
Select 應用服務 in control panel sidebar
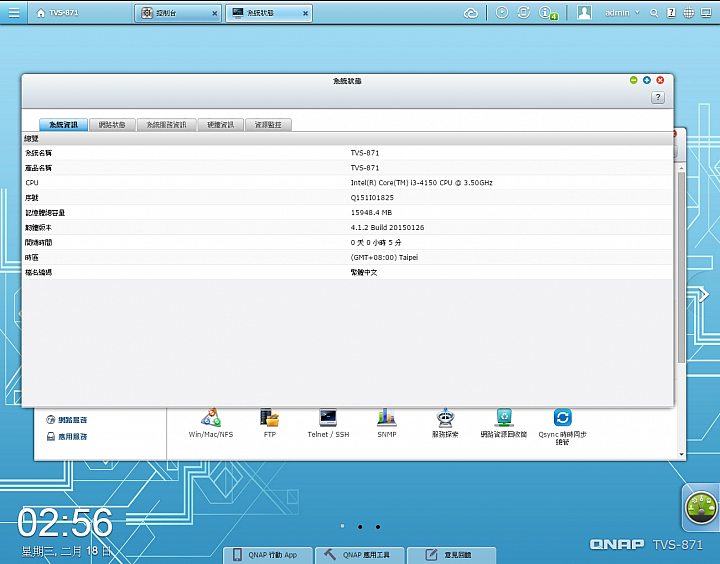click(x=67, y=436)
